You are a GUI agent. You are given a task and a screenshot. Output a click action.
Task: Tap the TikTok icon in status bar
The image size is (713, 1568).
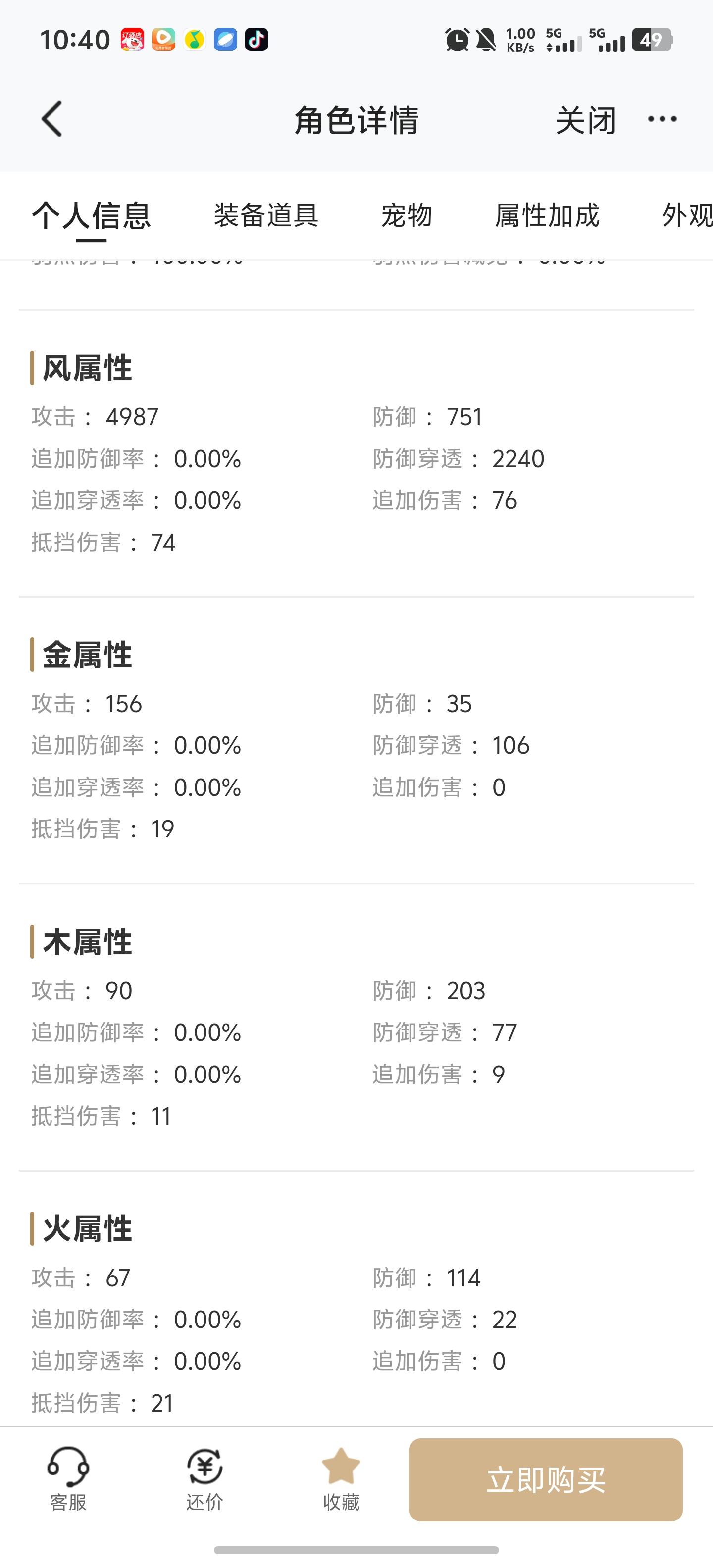point(256,40)
